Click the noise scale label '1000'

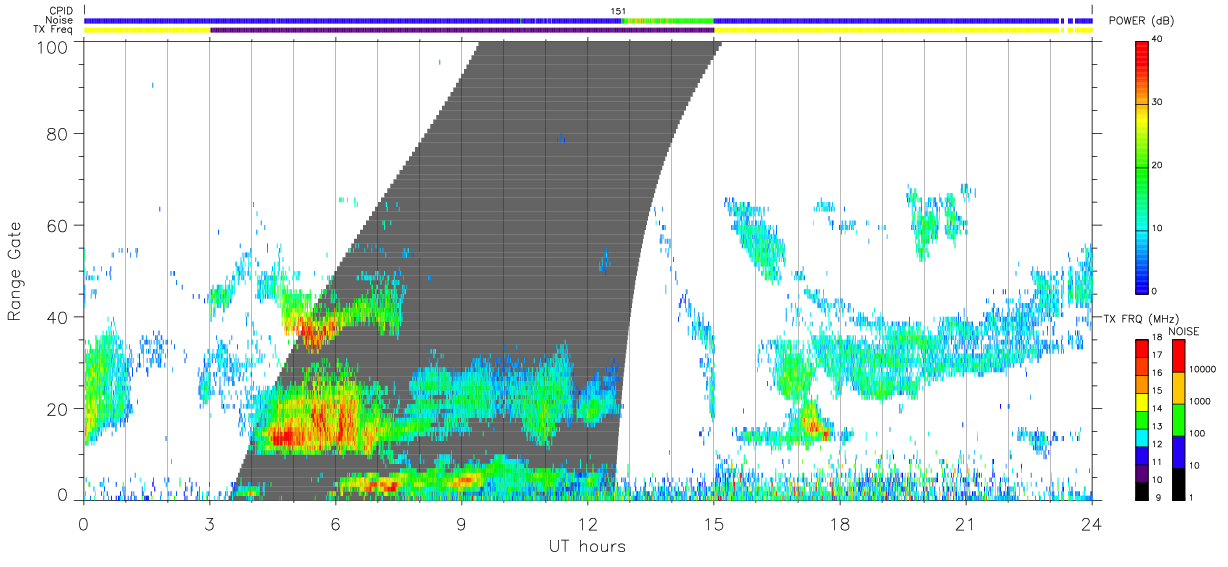(x=1200, y=401)
